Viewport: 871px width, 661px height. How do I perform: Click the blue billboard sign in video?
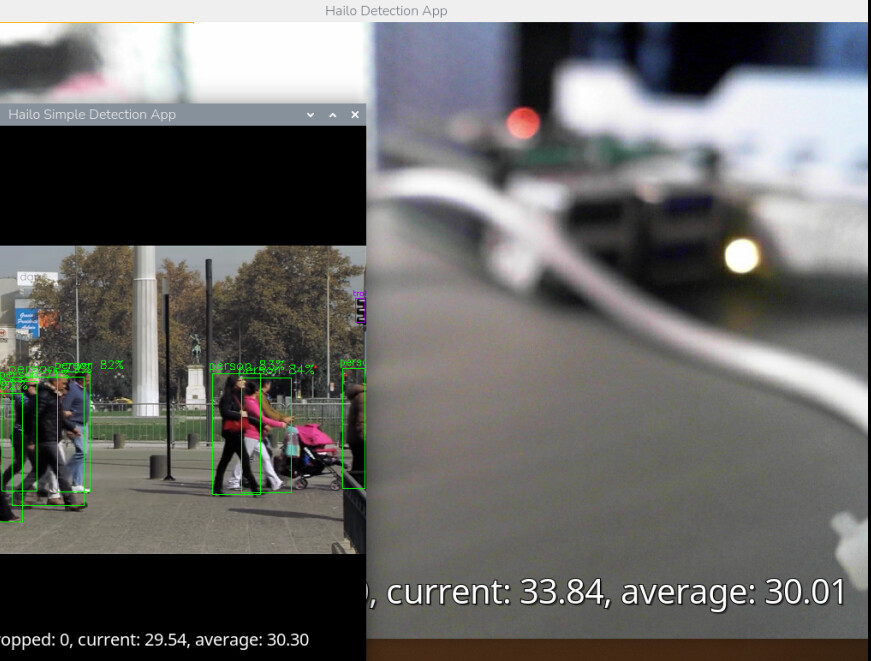pos(27,323)
